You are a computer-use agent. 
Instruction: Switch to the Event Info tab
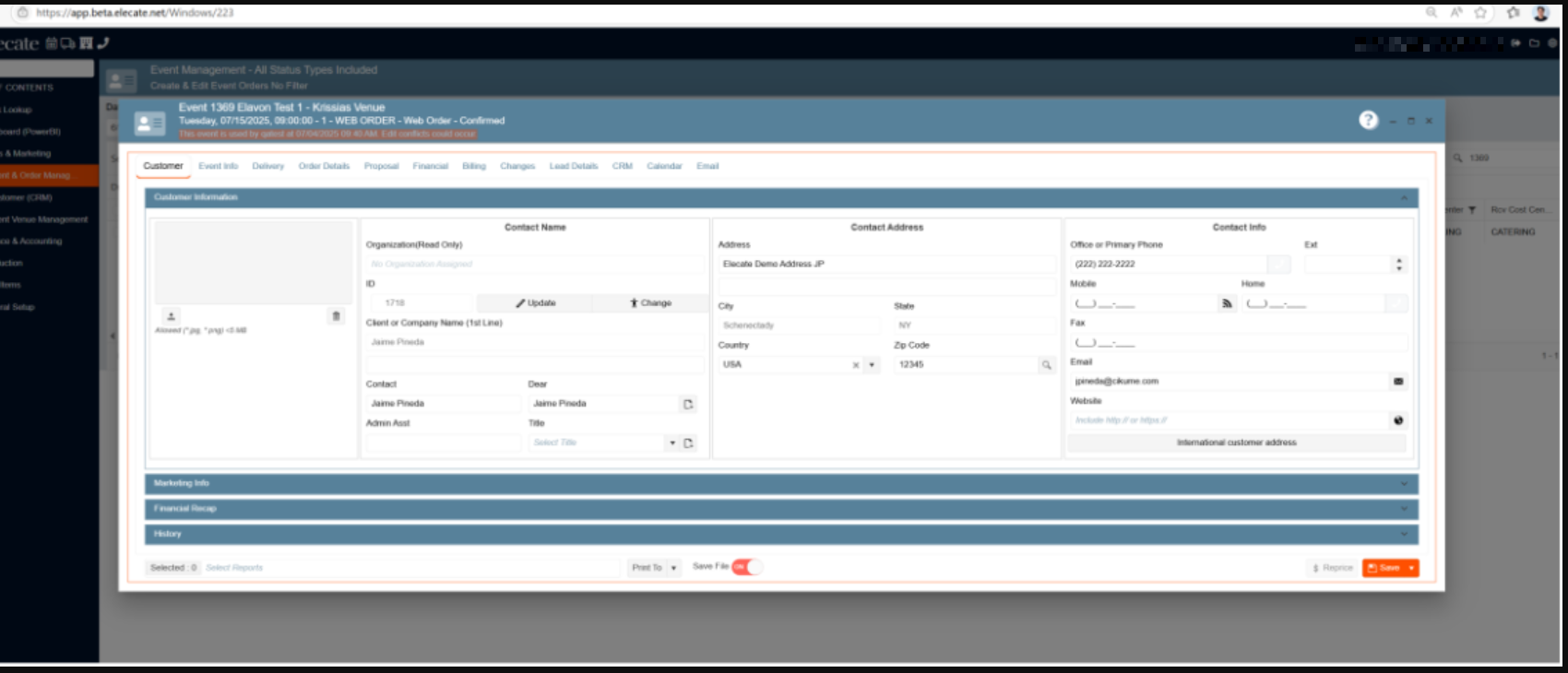point(218,166)
